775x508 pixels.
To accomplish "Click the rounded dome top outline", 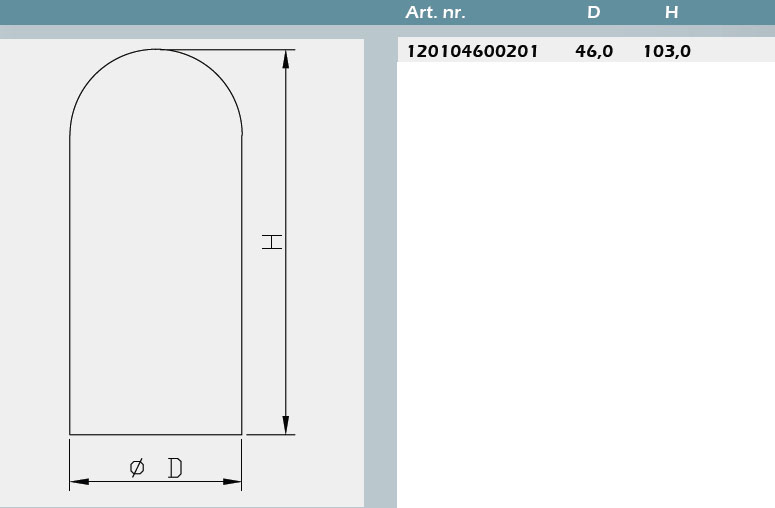I will coord(156,49).
